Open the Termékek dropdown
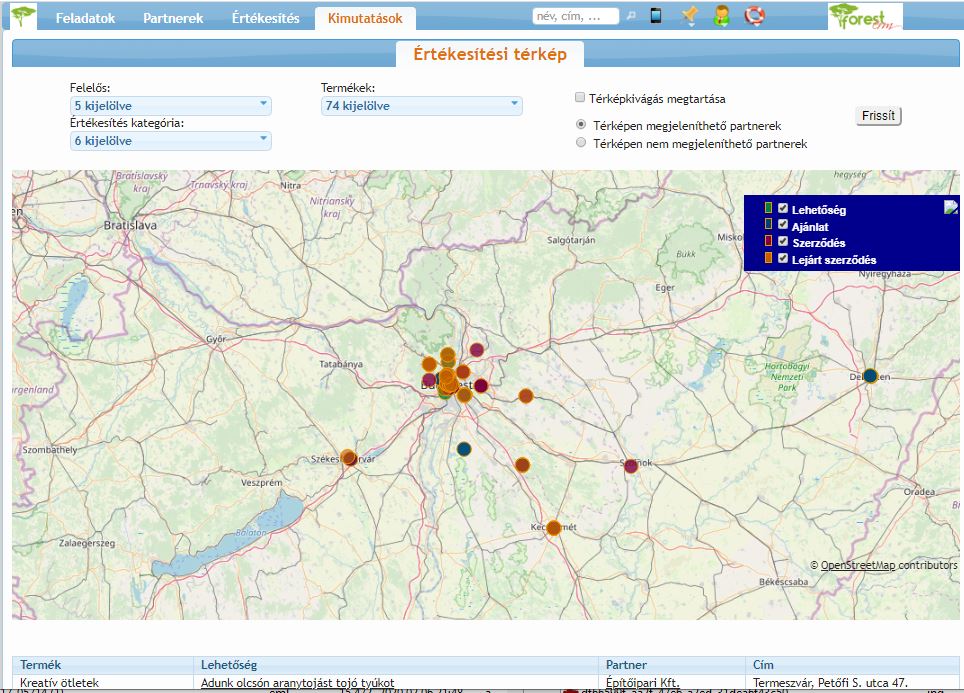Image resolution: width=964 pixels, height=693 pixels. (421, 105)
